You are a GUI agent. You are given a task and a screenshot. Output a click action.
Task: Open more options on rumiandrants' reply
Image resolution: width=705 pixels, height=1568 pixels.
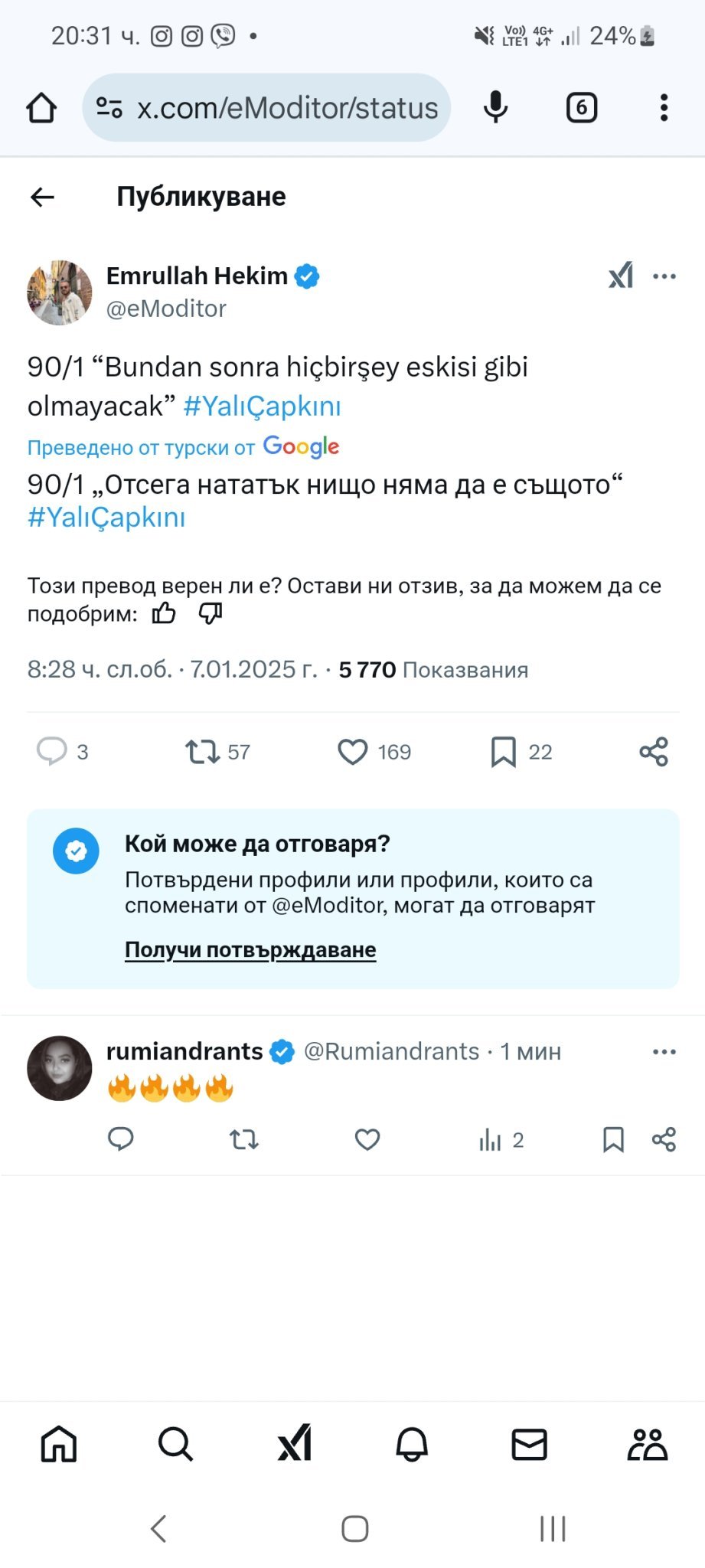pos(664,1052)
